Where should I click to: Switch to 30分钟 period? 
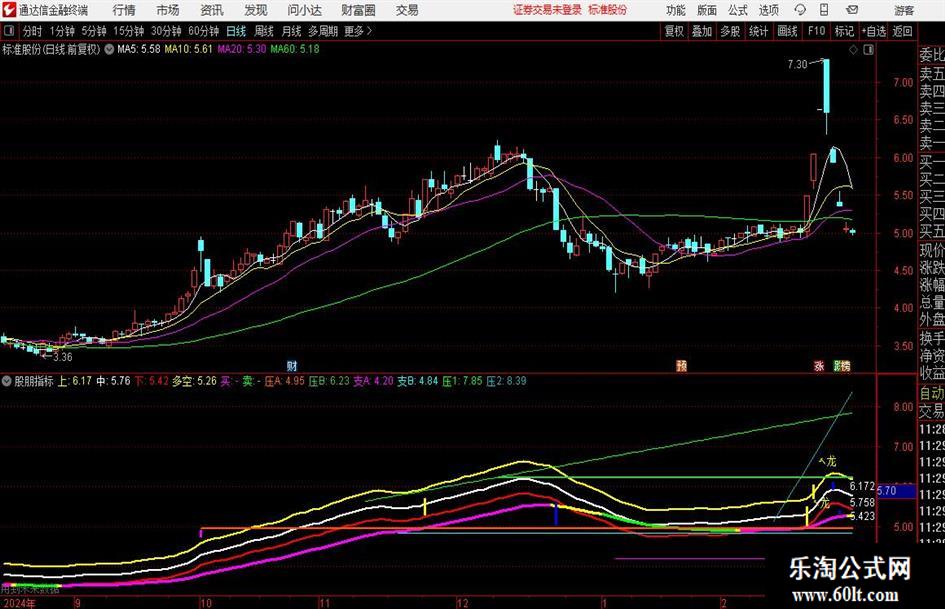pos(166,31)
